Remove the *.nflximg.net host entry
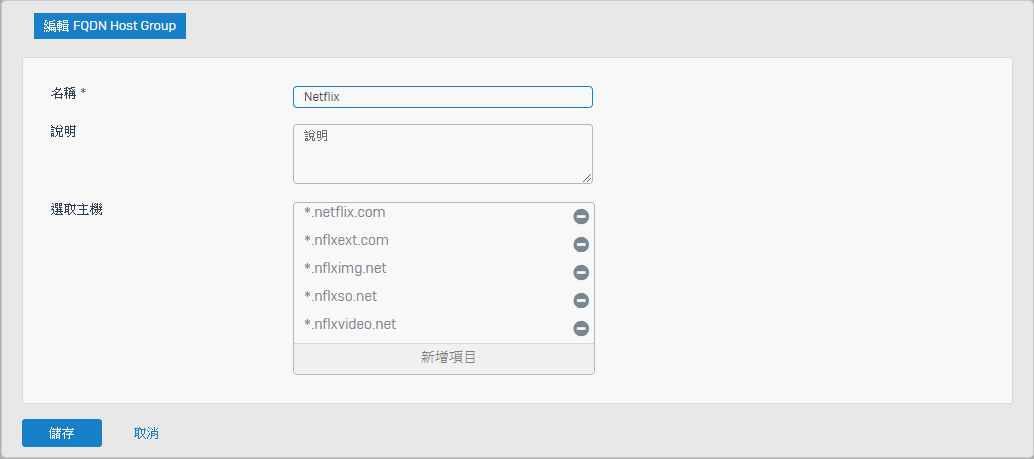This screenshot has height=459, width=1034. [581, 272]
